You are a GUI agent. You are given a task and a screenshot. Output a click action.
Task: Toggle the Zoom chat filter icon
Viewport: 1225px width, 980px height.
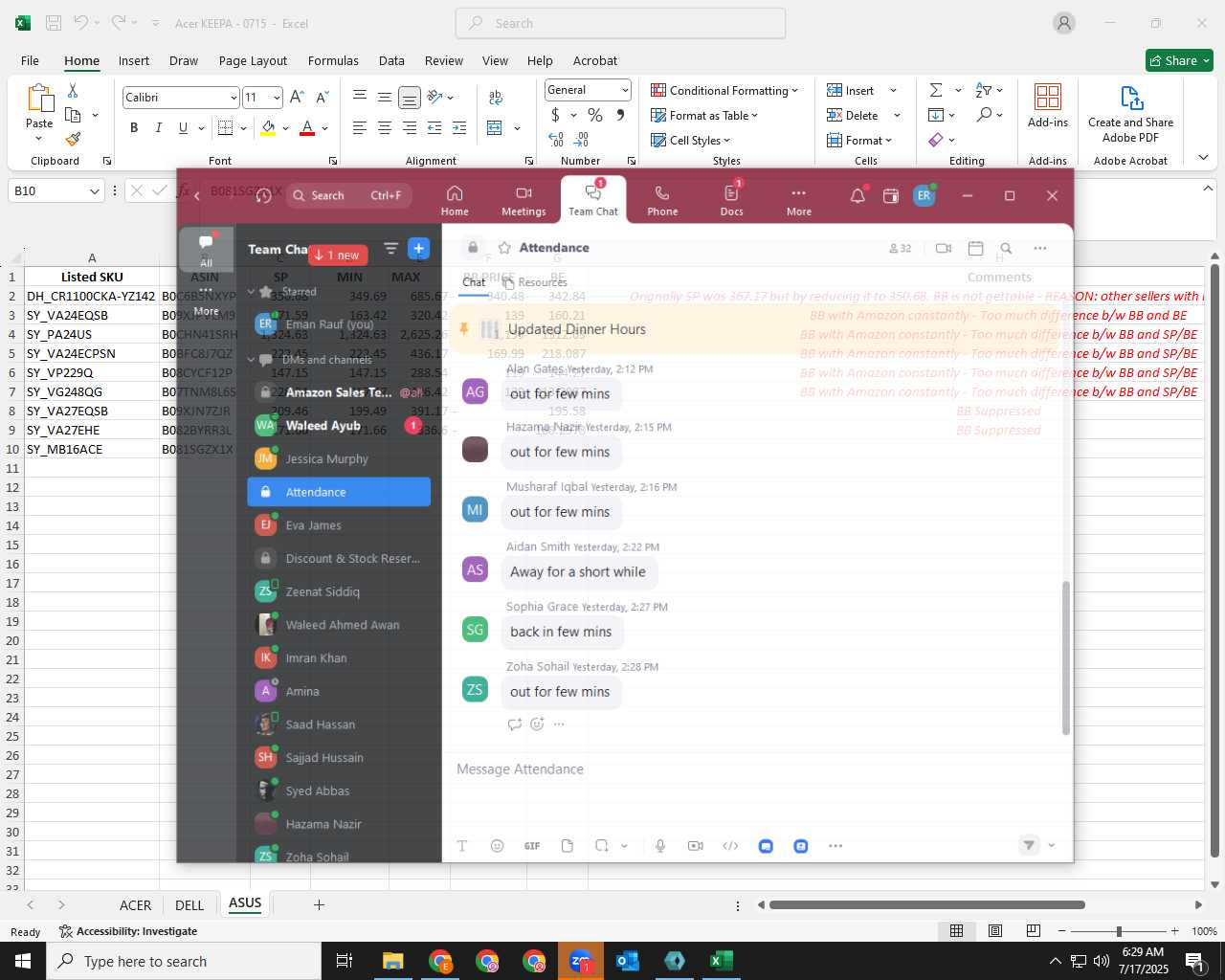click(x=390, y=249)
